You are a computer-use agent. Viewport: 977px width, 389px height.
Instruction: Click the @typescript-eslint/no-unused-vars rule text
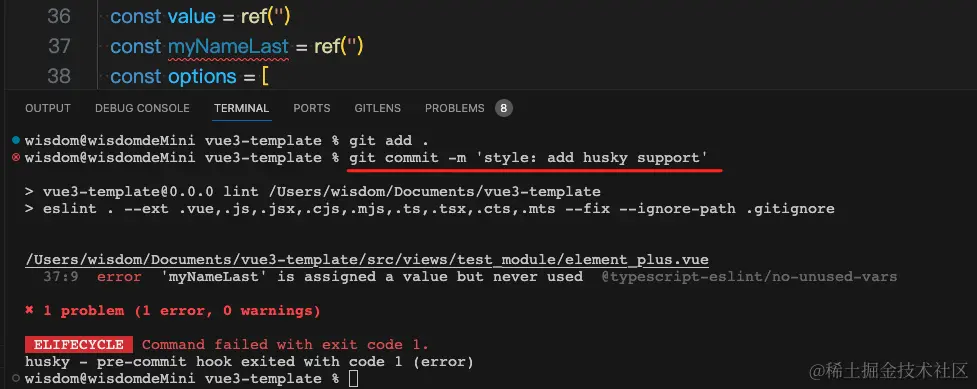tap(749, 276)
